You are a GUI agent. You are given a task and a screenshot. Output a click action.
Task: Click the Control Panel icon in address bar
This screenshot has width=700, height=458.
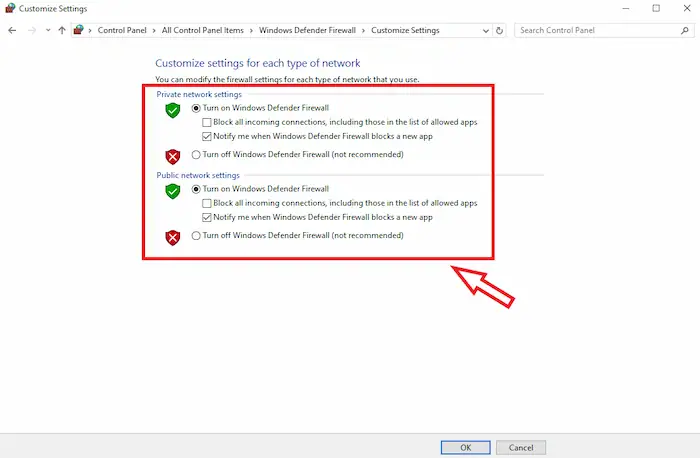(79, 30)
